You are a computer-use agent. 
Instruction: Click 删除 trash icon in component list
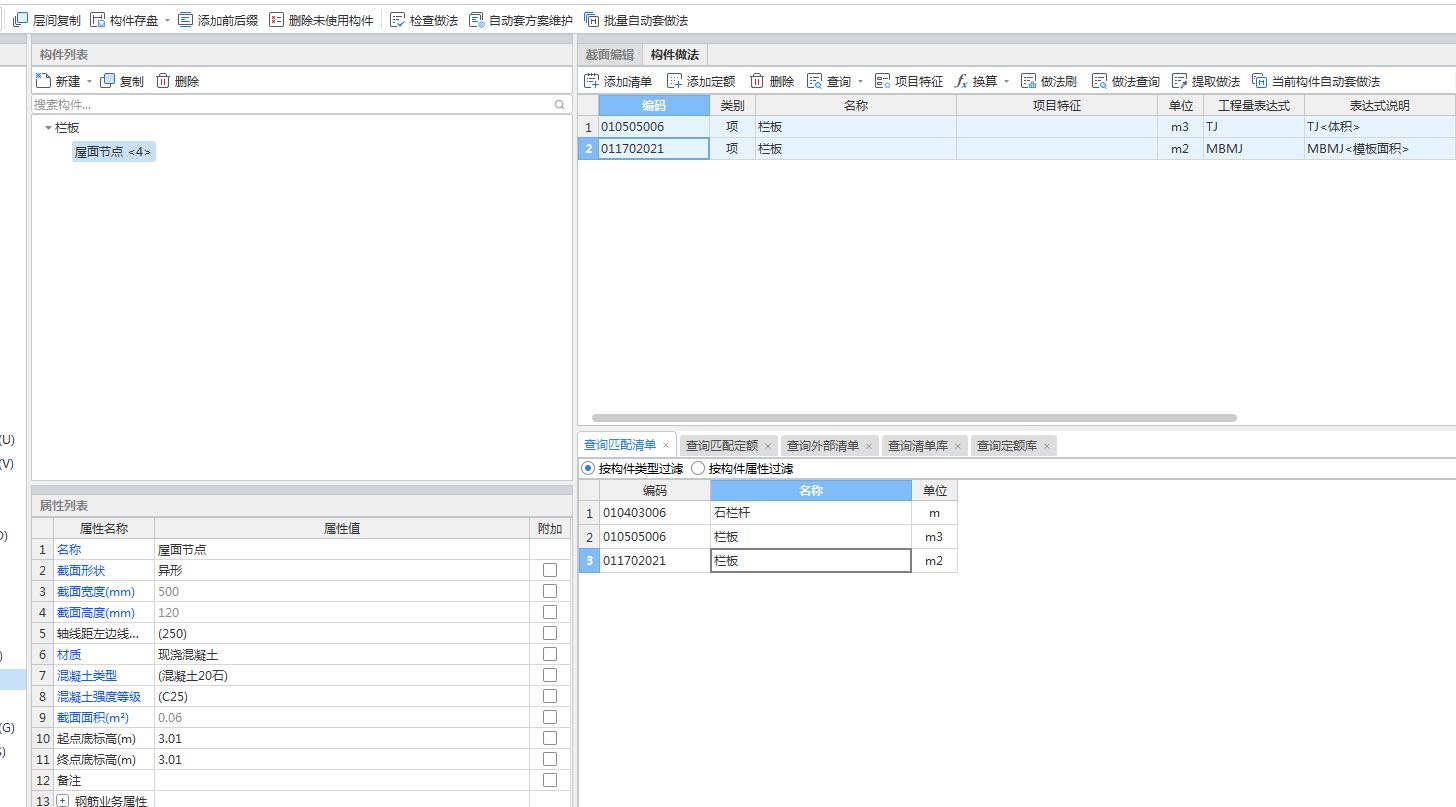pyautogui.click(x=163, y=81)
